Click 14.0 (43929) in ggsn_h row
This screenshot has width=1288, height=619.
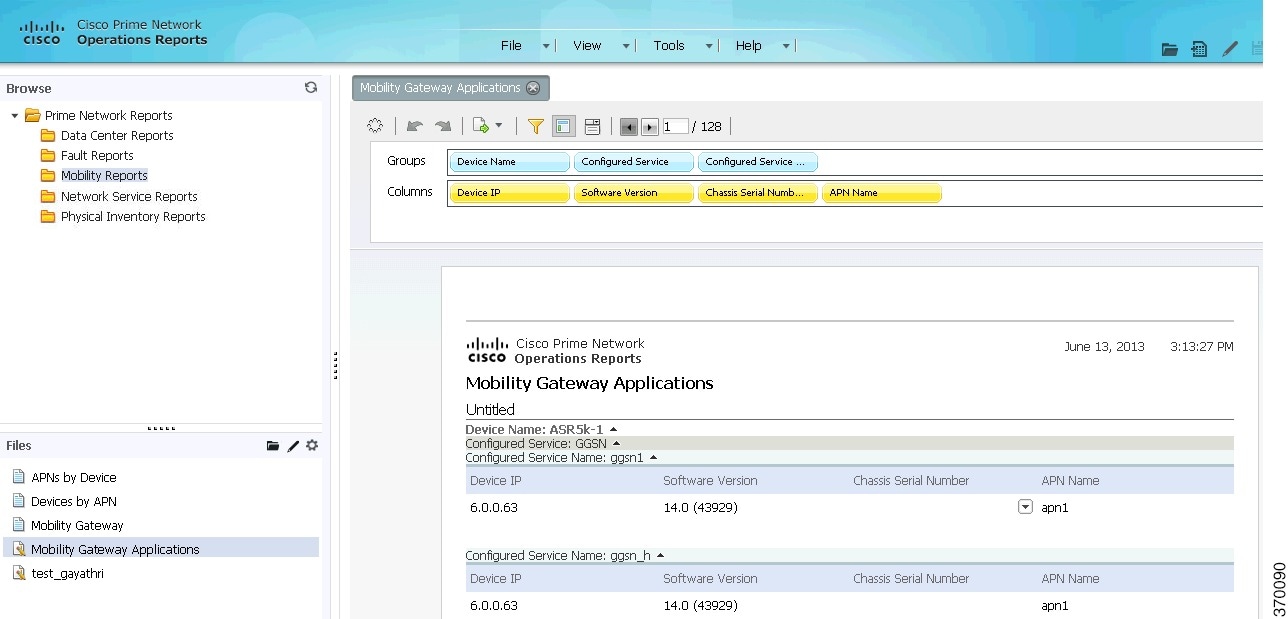pyautogui.click(x=701, y=606)
